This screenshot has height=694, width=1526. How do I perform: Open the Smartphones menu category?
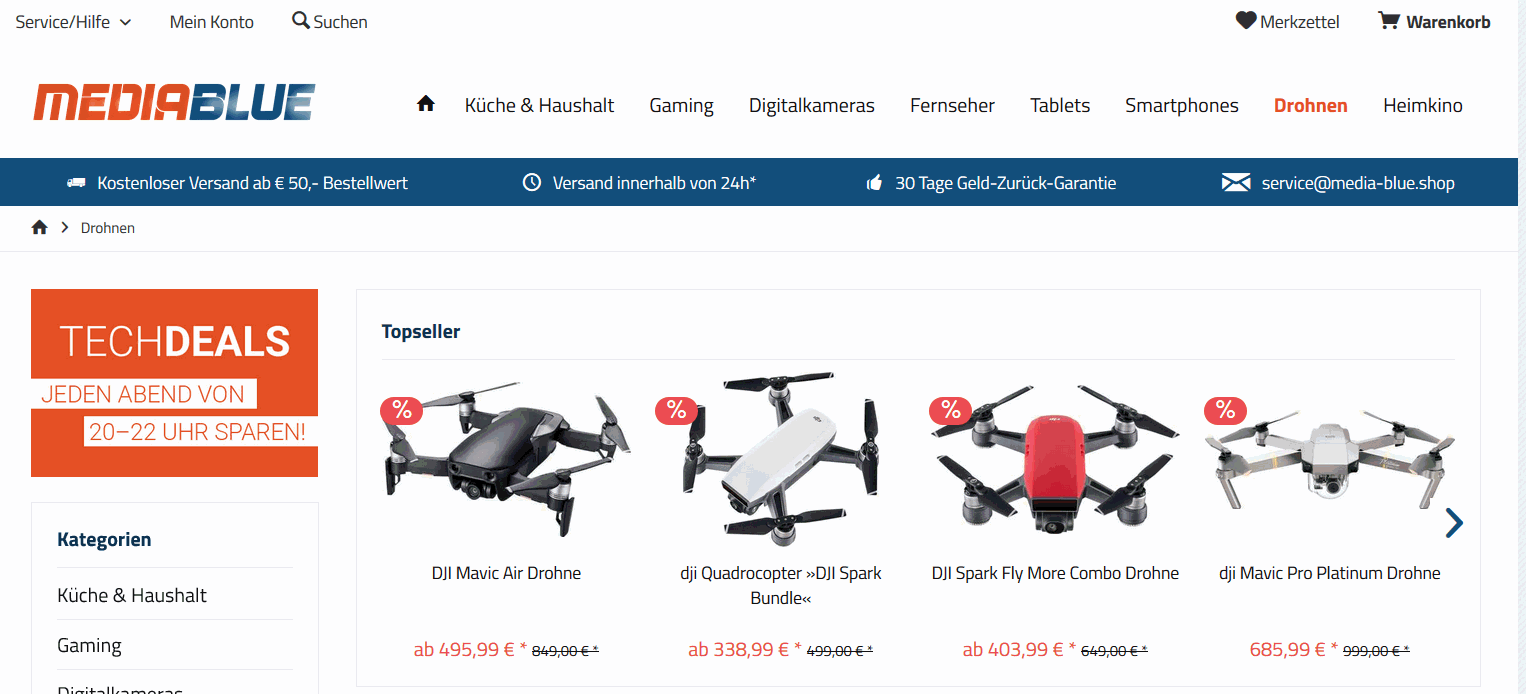(1181, 105)
